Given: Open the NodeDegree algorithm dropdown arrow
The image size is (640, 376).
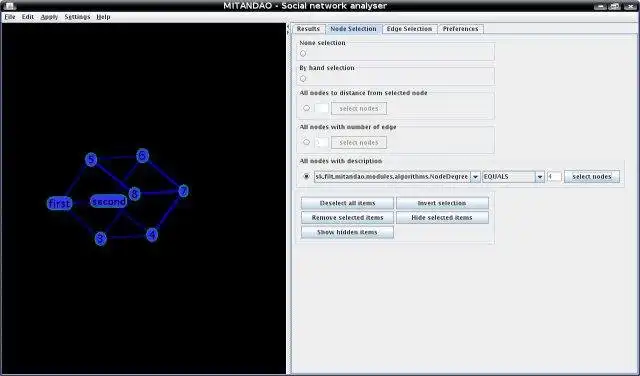Looking at the screenshot, I should point(475,177).
